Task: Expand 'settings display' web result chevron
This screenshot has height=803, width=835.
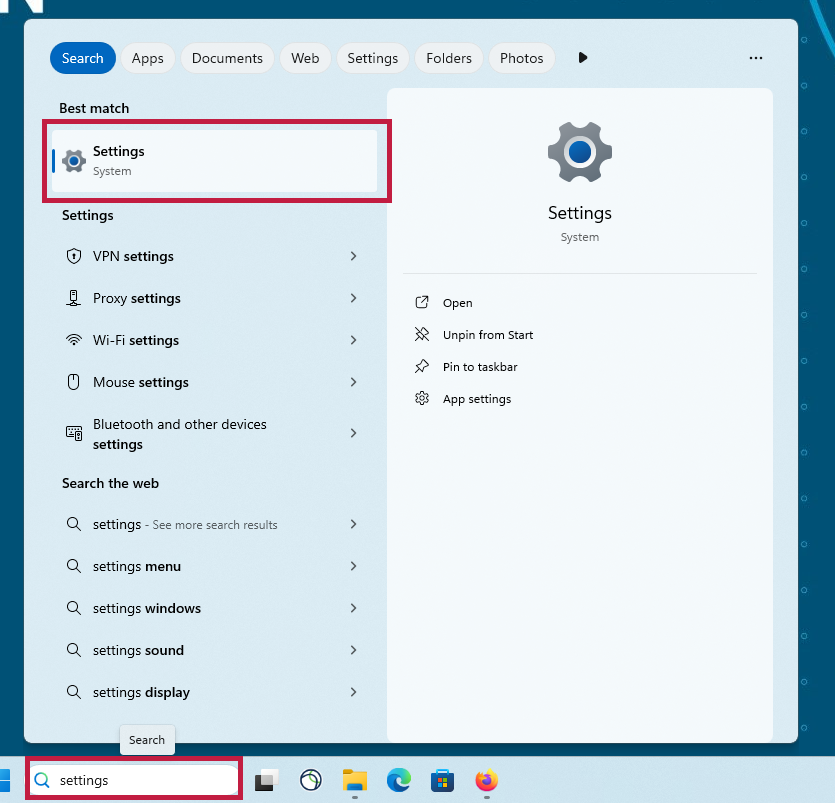Action: click(x=353, y=692)
